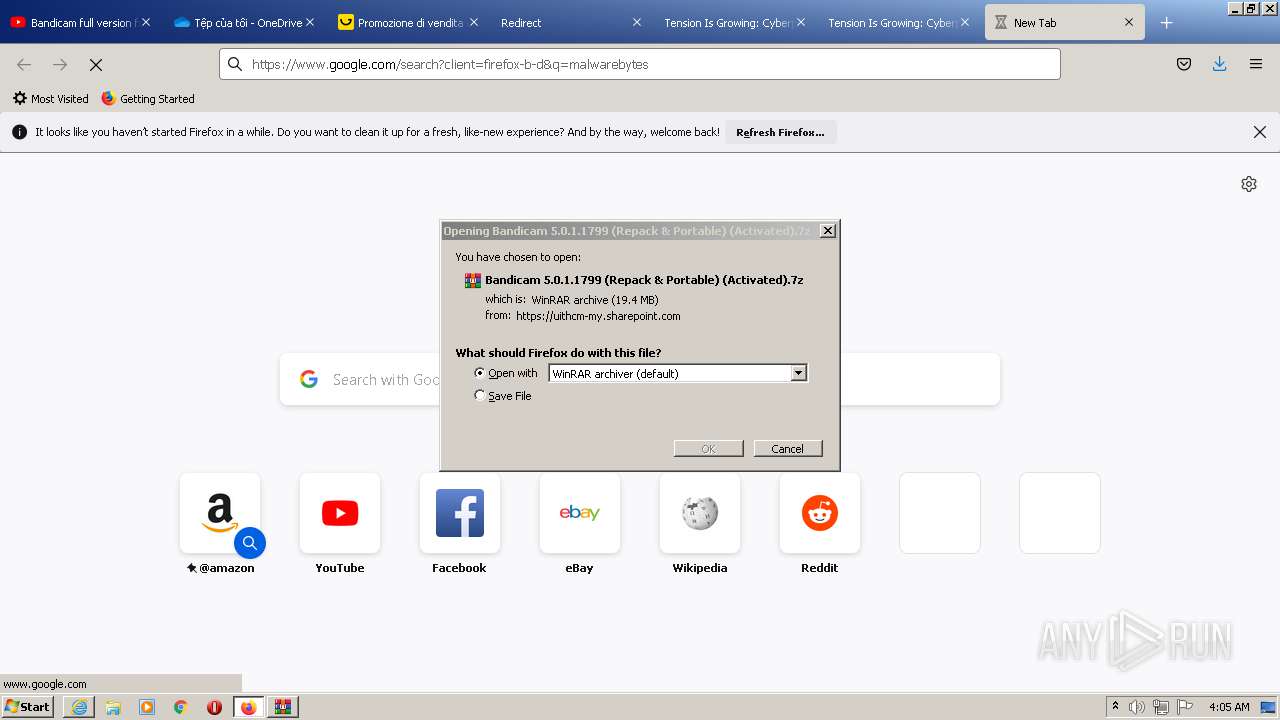Viewport: 1280px width, 720px height.
Task: Click the taskbar clock 4:05 AM
Action: tap(1229, 707)
